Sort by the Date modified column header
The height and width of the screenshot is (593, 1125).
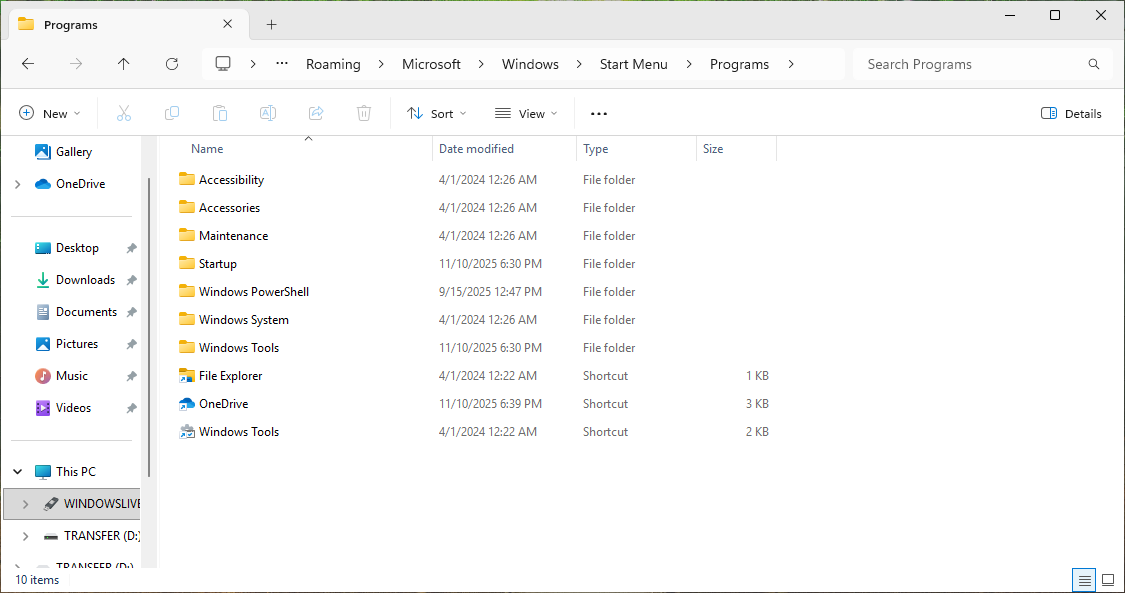coord(476,149)
